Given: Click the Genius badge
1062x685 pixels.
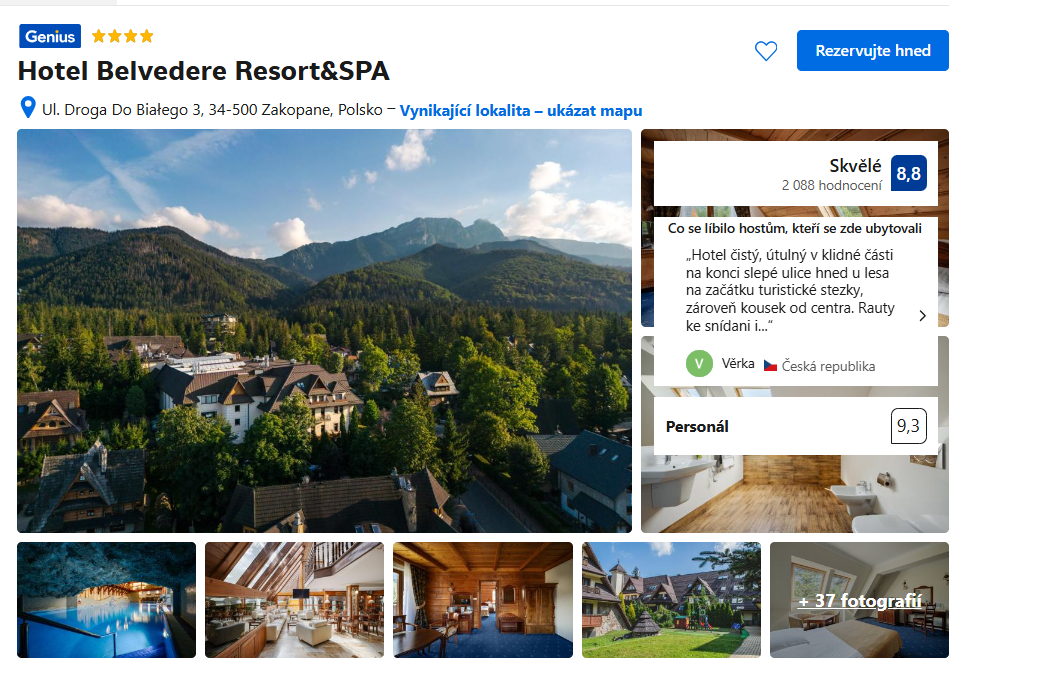Looking at the screenshot, I should pyautogui.click(x=50, y=37).
